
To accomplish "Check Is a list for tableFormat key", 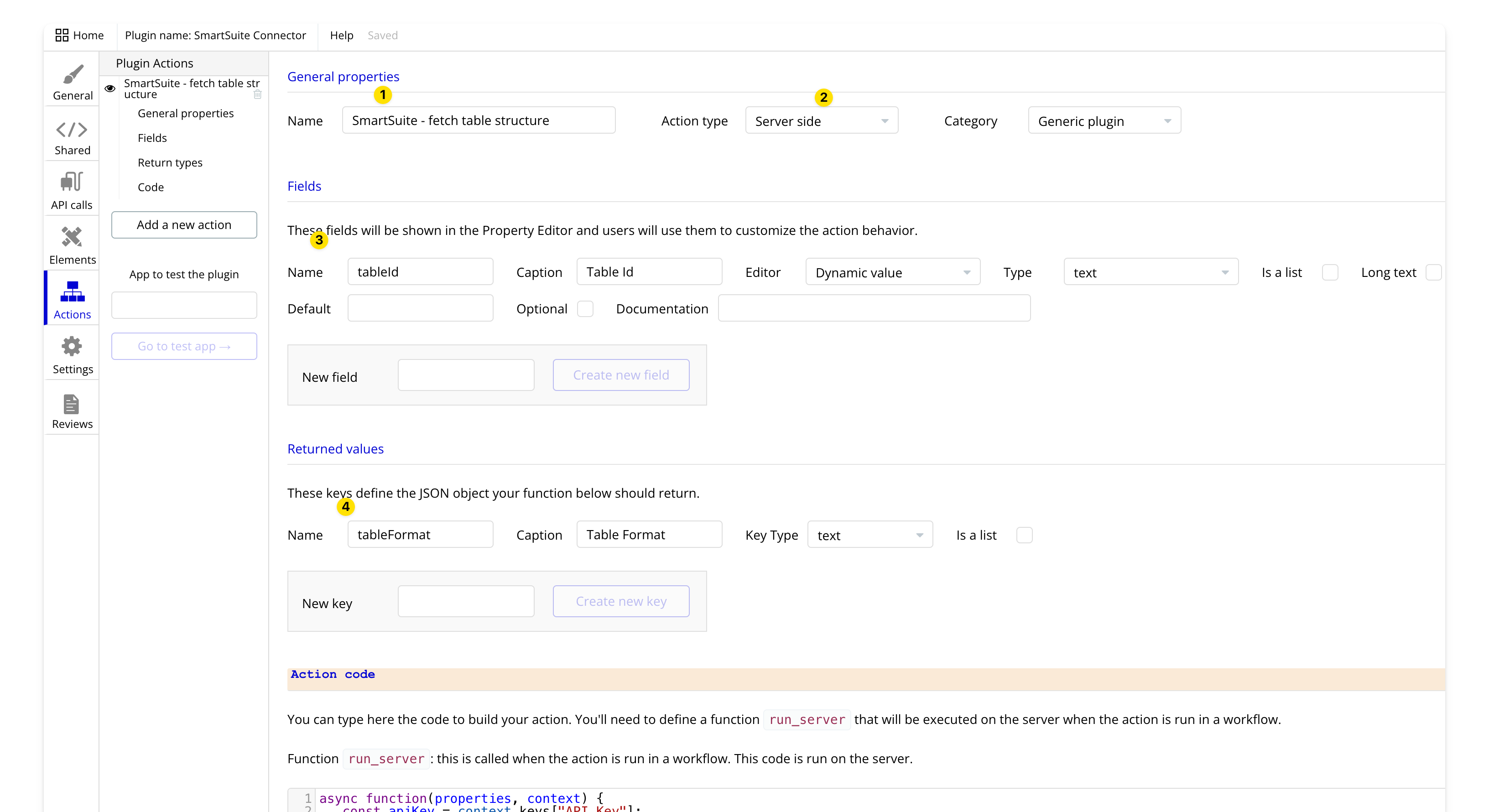I will 1024,535.
